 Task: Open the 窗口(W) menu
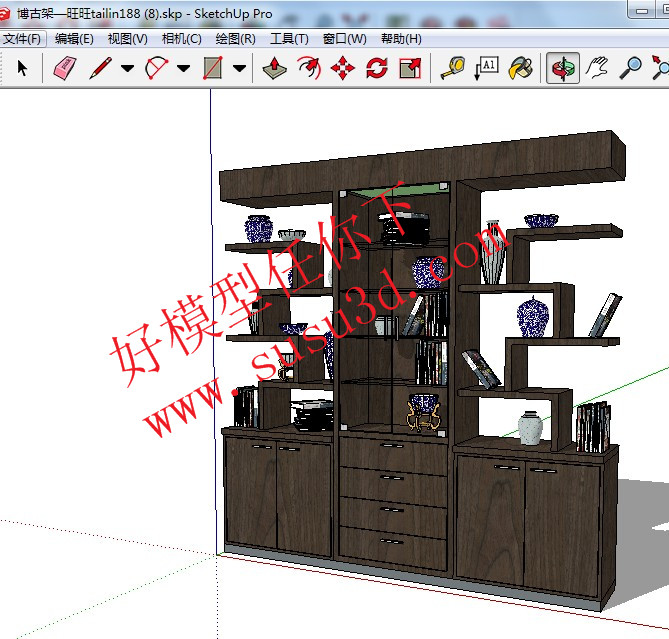click(345, 39)
